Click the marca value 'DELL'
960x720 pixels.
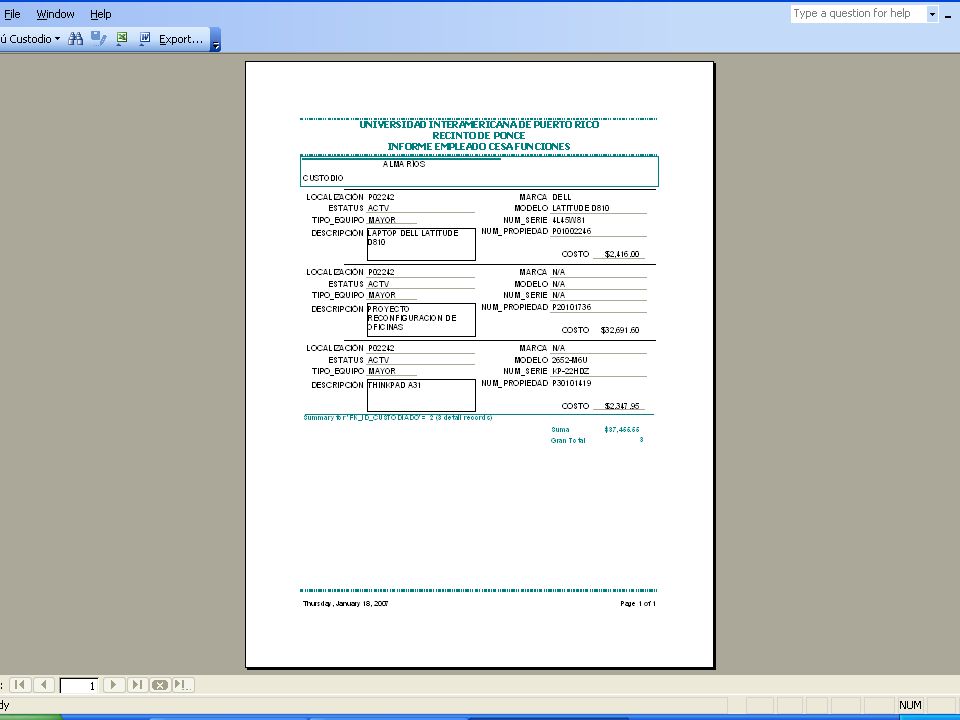561,197
